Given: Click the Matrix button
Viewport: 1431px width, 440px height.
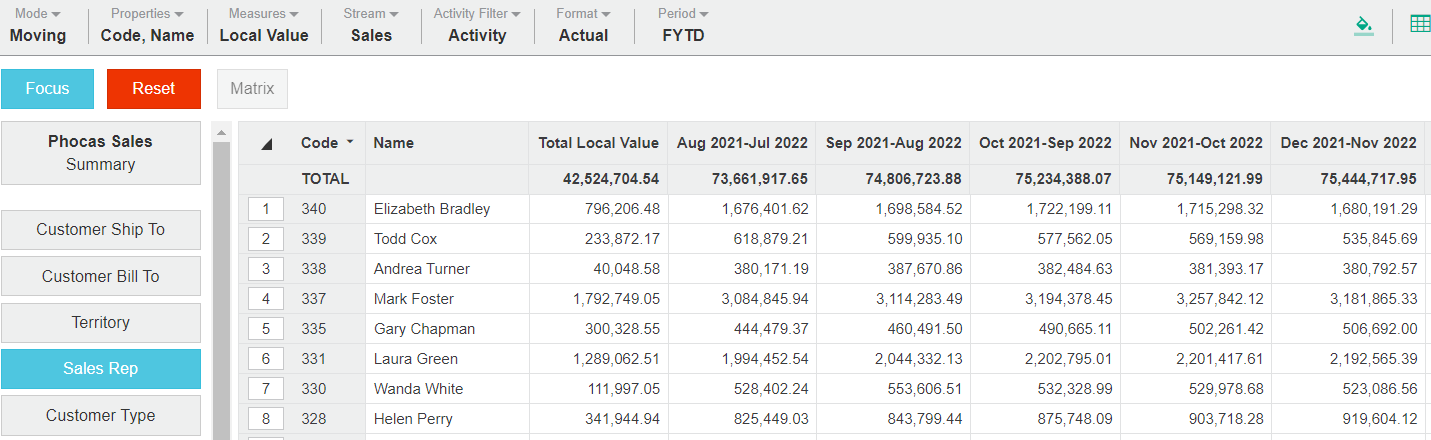Looking at the screenshot, I should (x=252, y=89).
